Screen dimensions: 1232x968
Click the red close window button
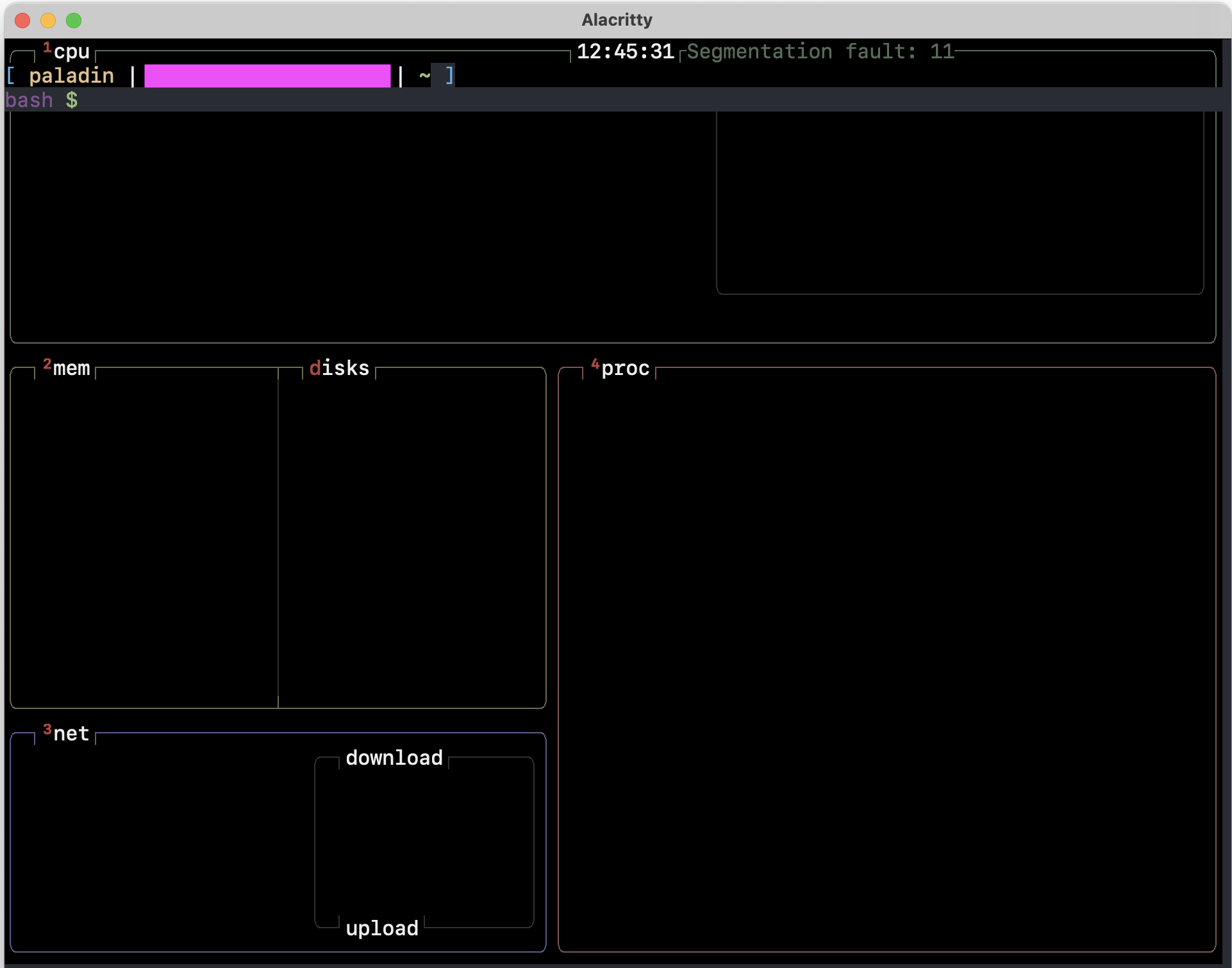tap(22, 21)
